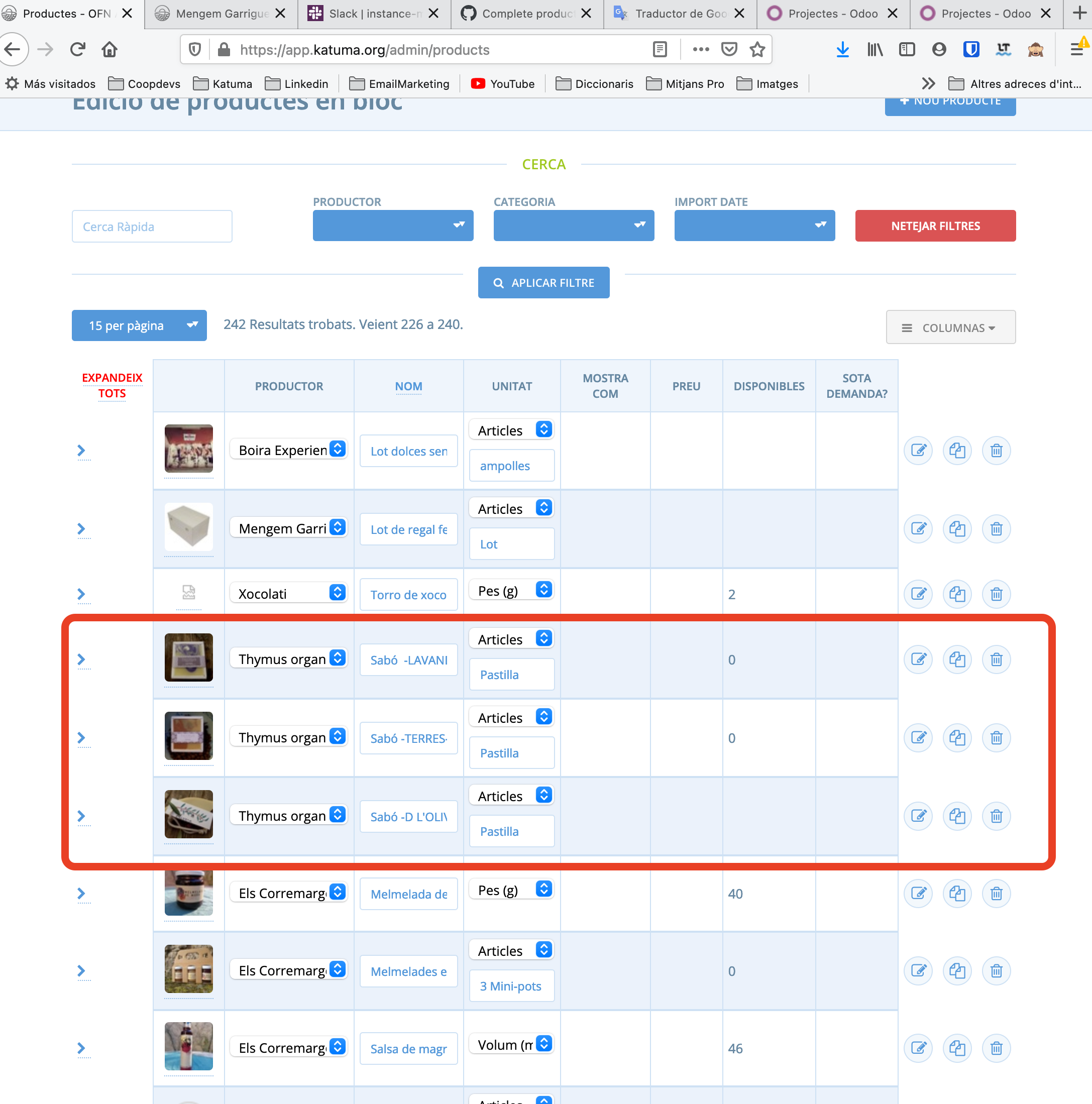Screen dimensions: 1092x1104
Task: Delete the Lot de regal product
Action: 996,528
